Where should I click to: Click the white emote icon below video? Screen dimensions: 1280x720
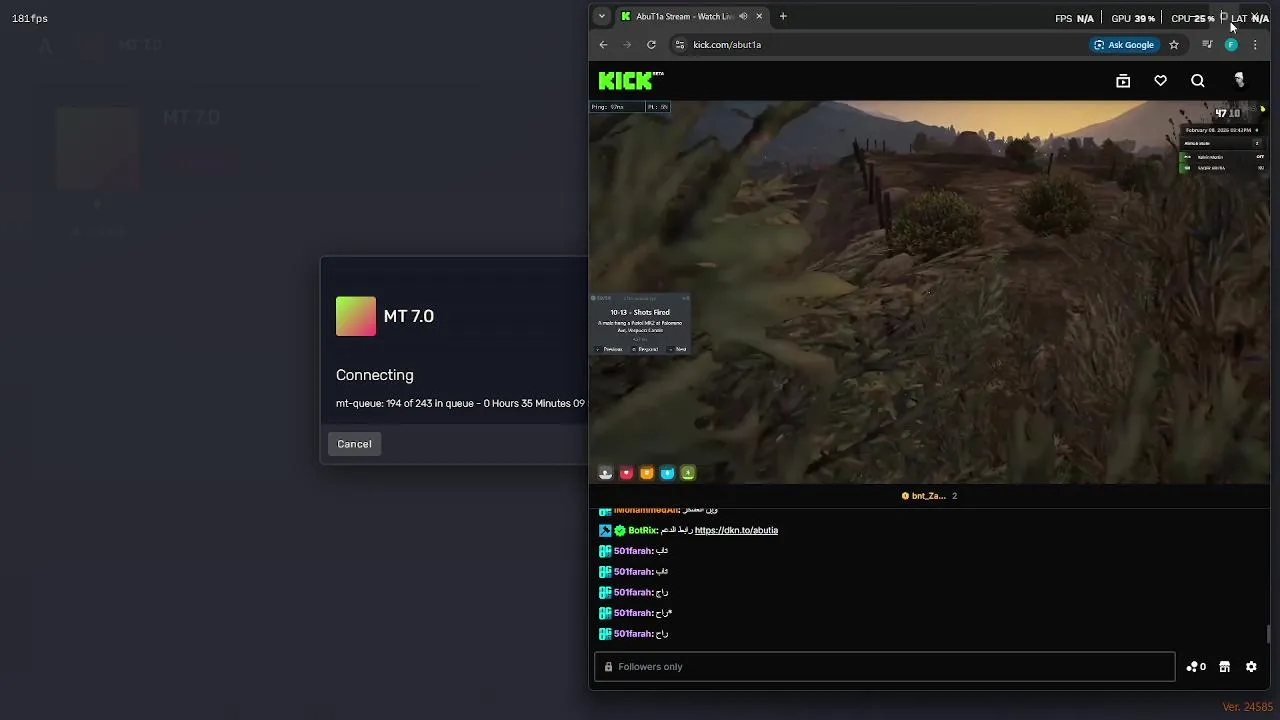coord(605,473)
